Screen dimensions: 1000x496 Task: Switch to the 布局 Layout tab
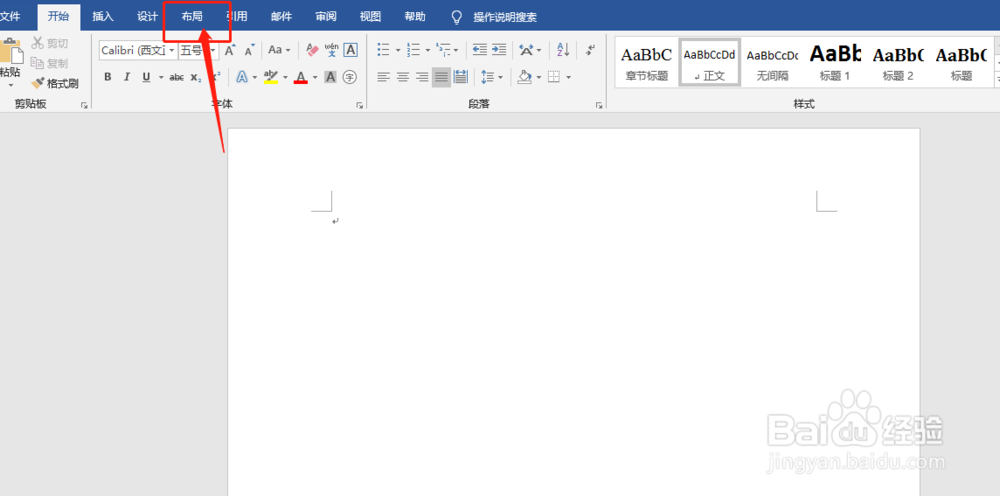click(192, 17)
